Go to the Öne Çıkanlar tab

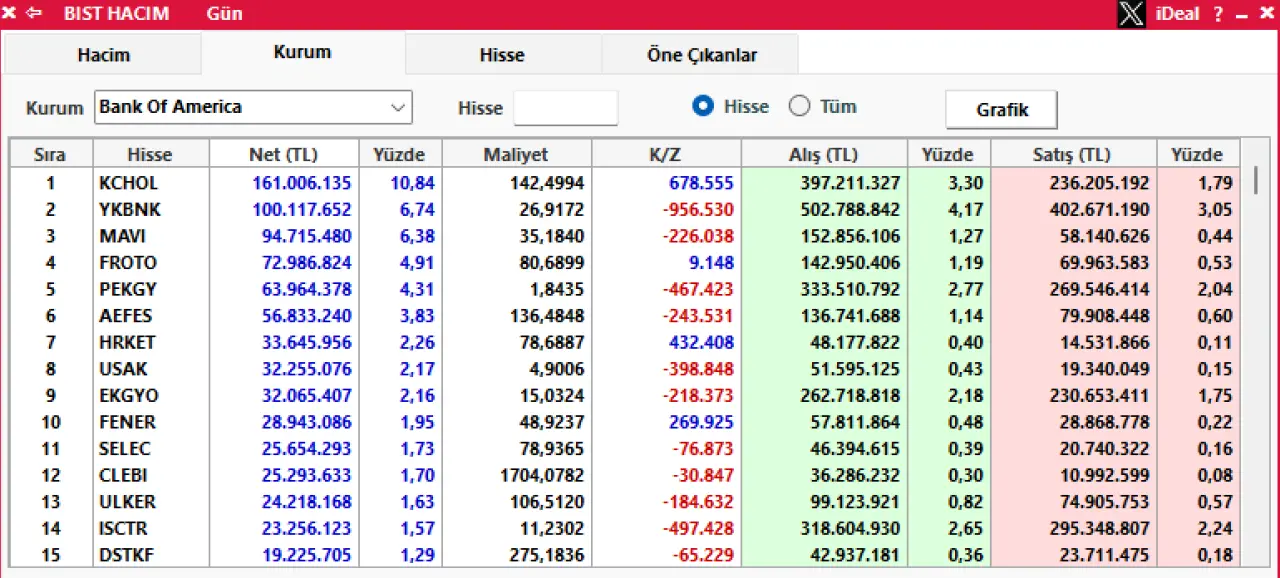point(702,55)
